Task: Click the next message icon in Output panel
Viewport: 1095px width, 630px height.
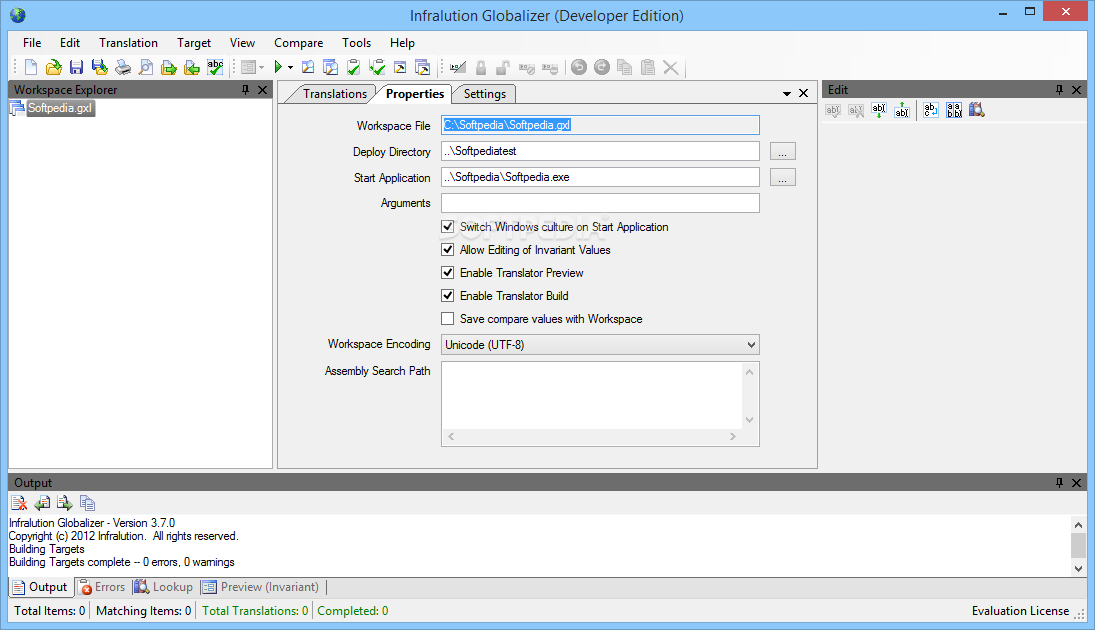Action: click(x=65, y=503)
